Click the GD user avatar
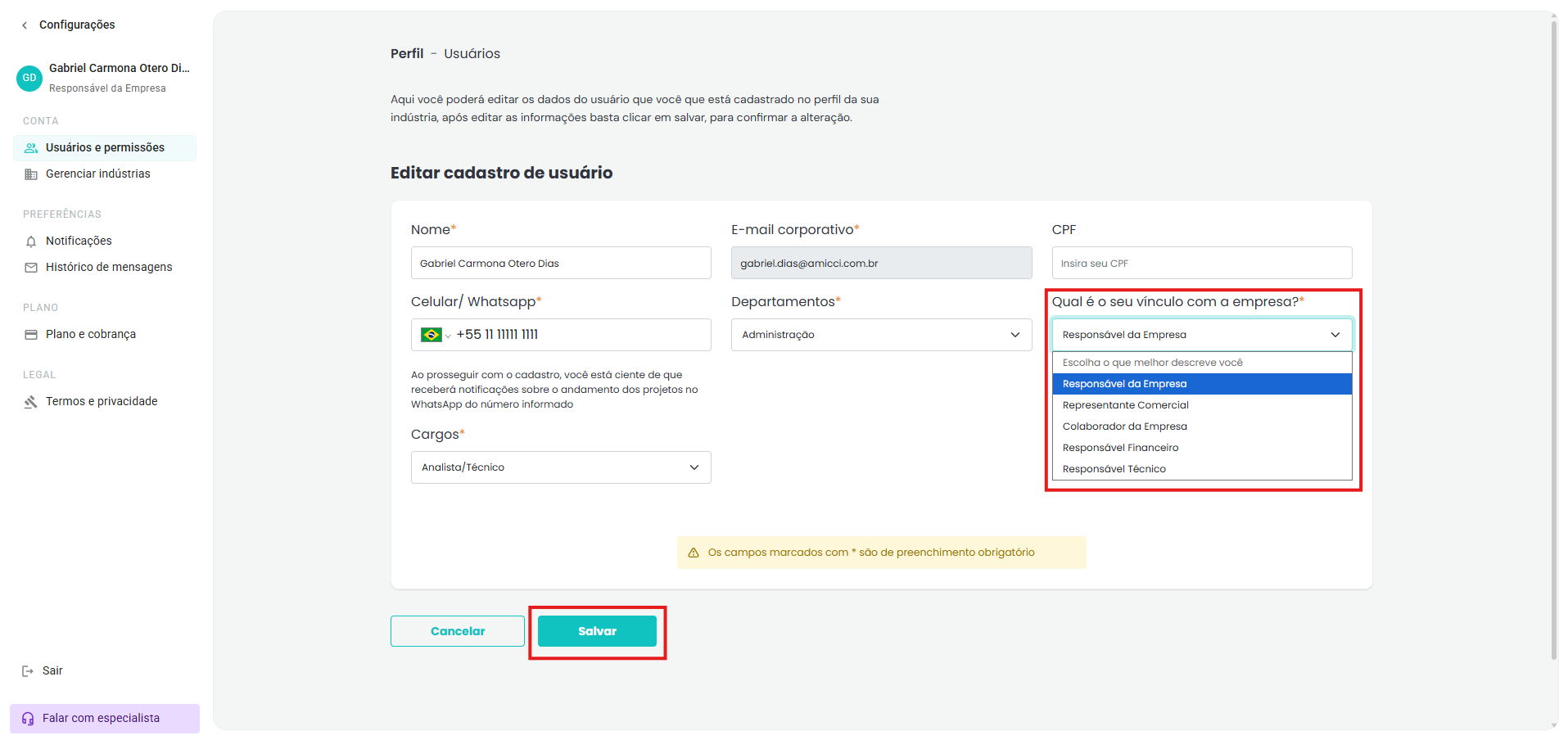Viewport: 1568px width, 740px height. pos(29,78)
